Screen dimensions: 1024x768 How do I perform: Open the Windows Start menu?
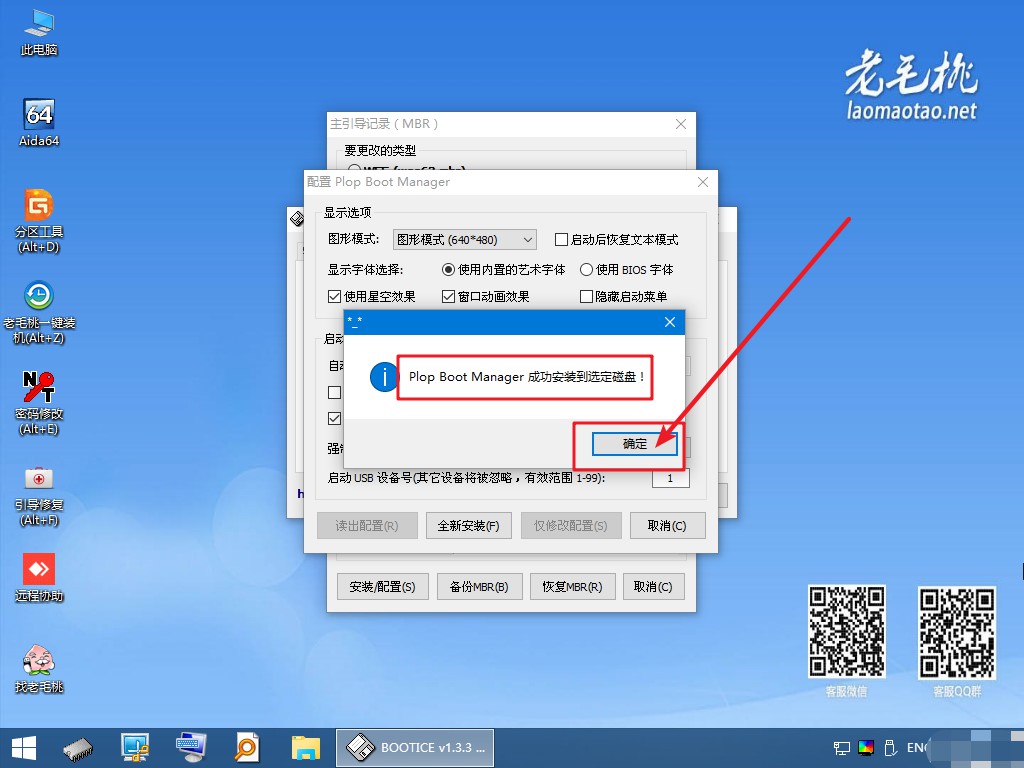point(24,748)
